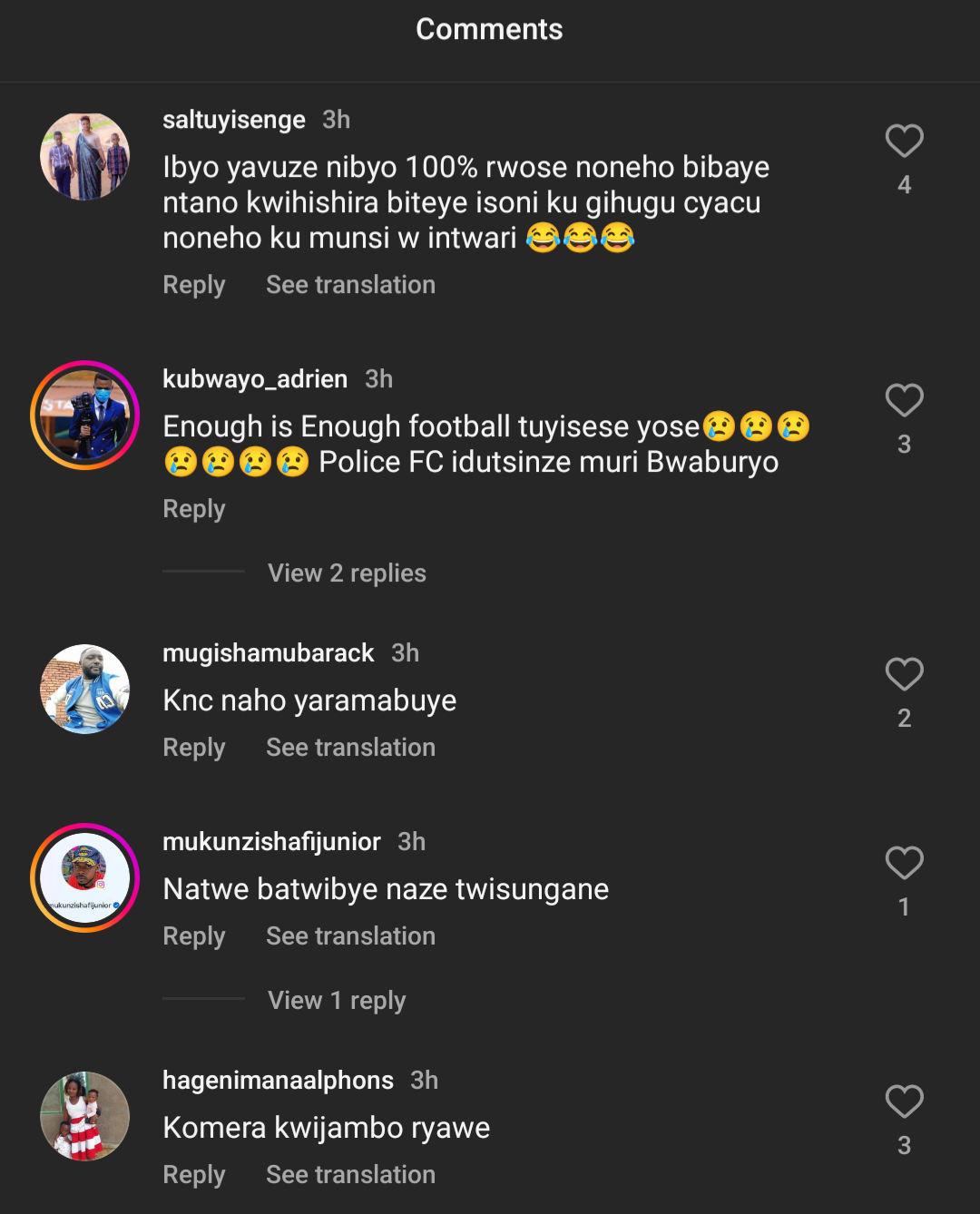The width and height of the screenshot is (980, 1214).
Task: Heart the comment by mukunzishafijunior
Action: pos(904,864)
